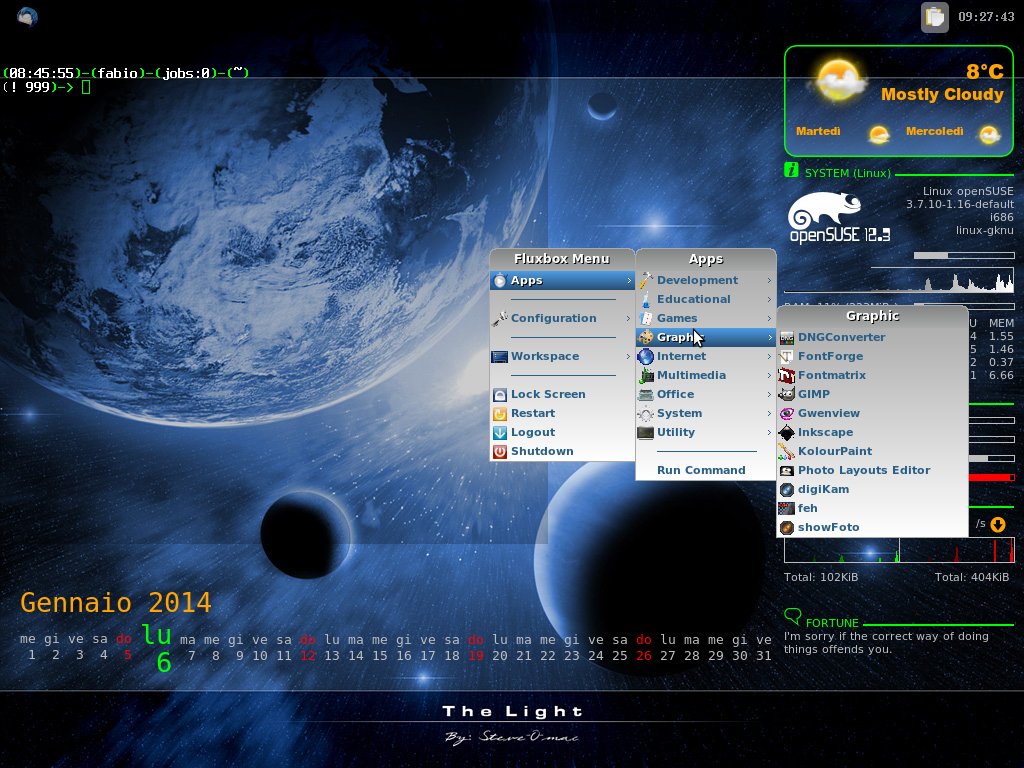
Task: Click the Development hammer icon
Action: pos(646,280)
